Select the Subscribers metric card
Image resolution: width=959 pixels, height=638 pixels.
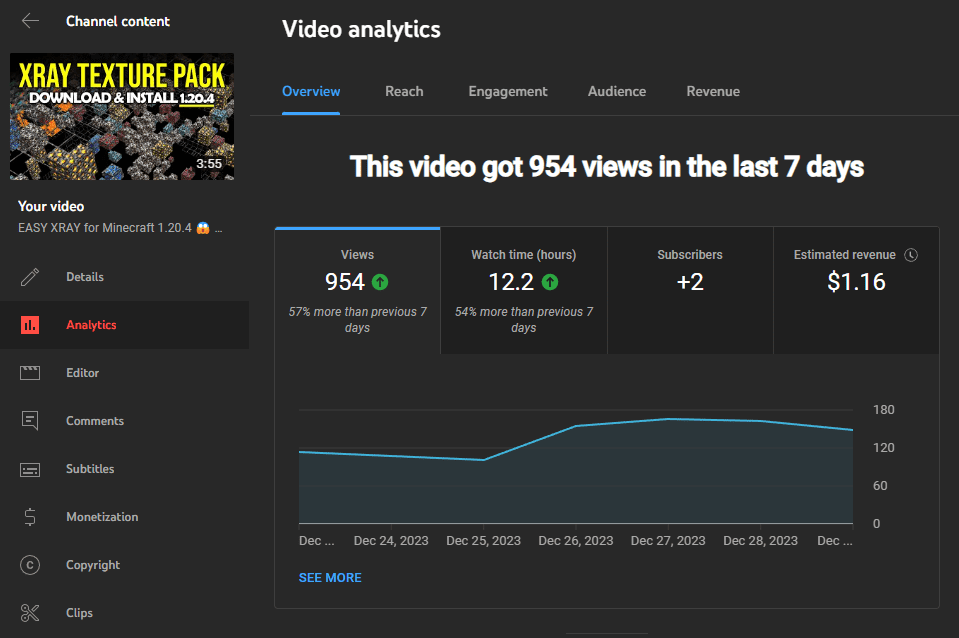click(690, 291)
